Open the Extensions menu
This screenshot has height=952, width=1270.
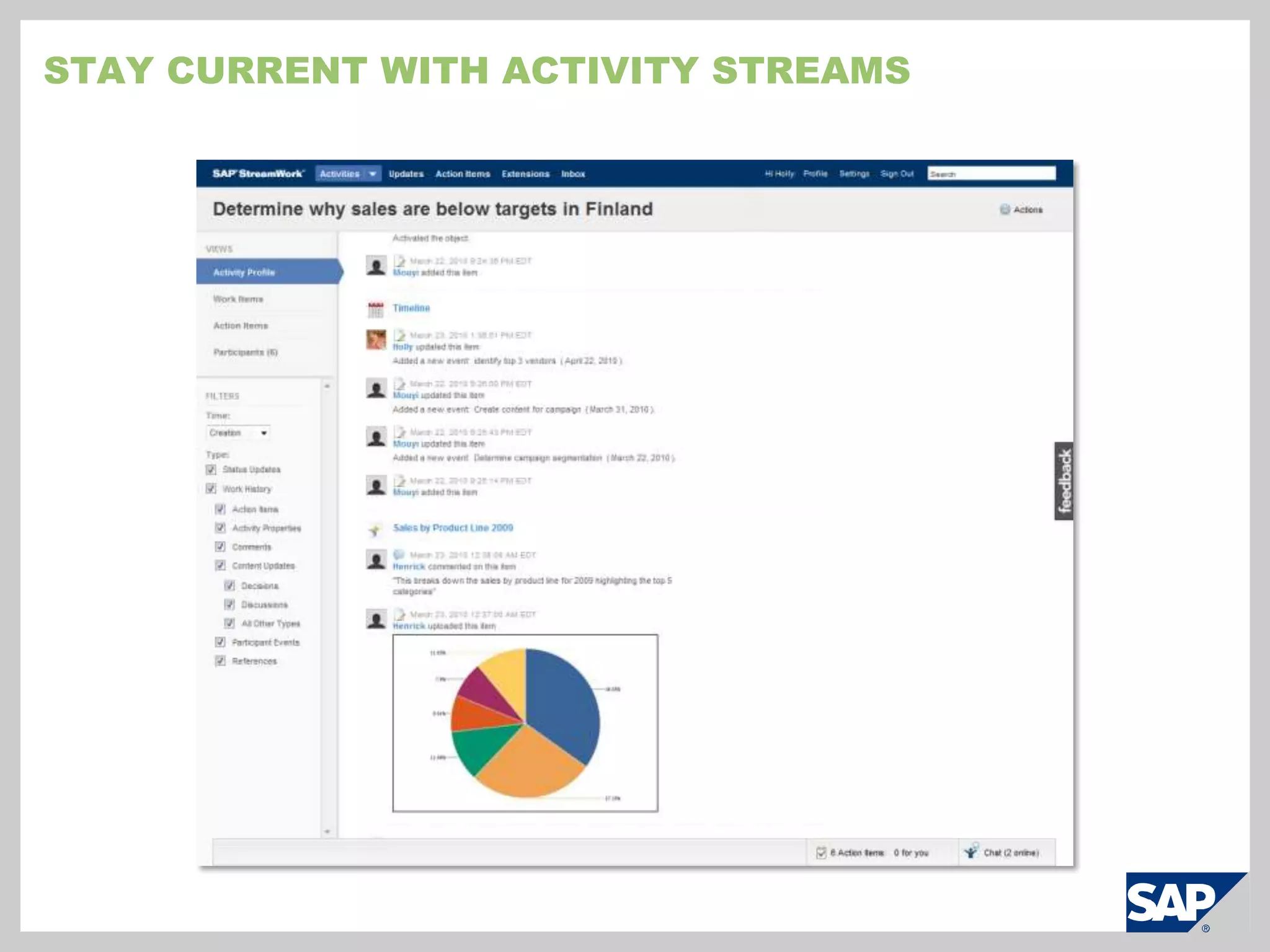526,174
